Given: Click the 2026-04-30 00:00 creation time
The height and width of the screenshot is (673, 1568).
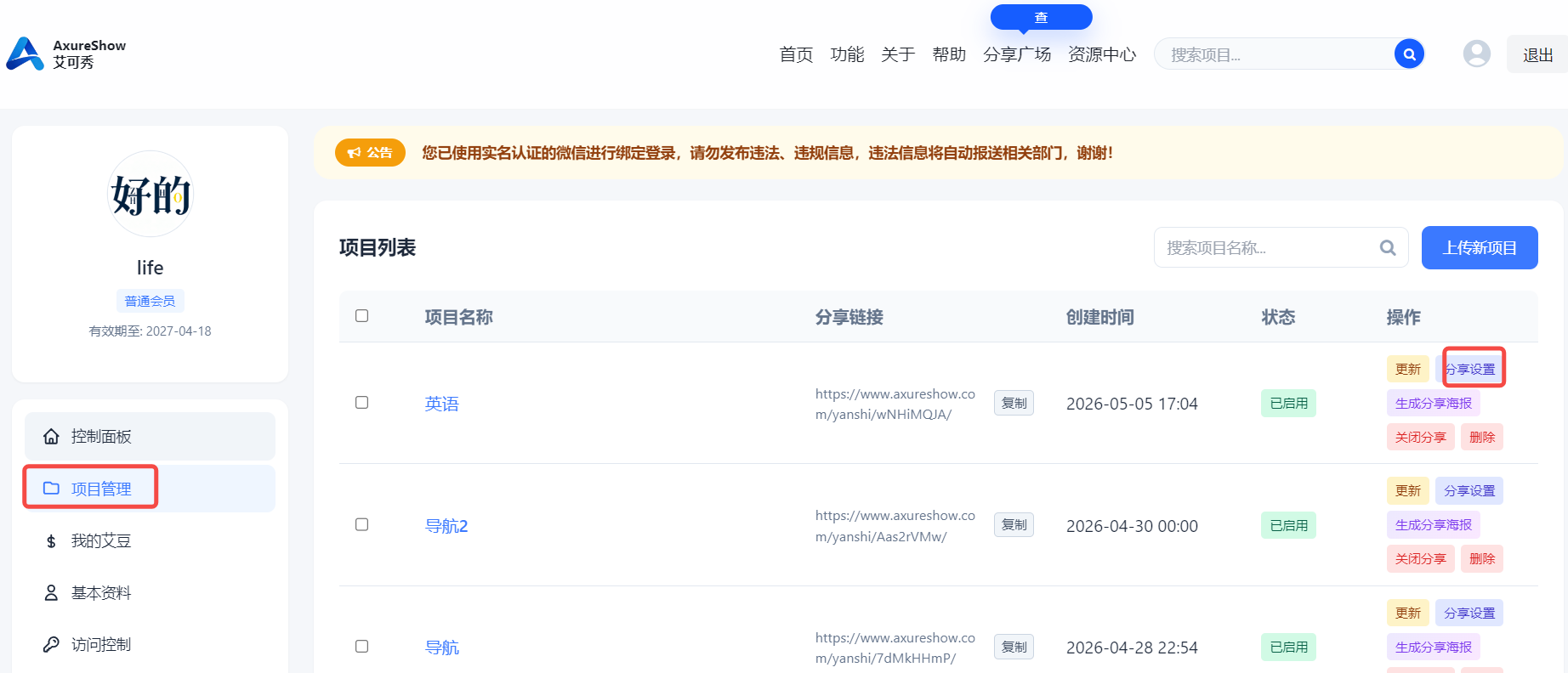Looking at the screenshot, I should click(1132, 526).
